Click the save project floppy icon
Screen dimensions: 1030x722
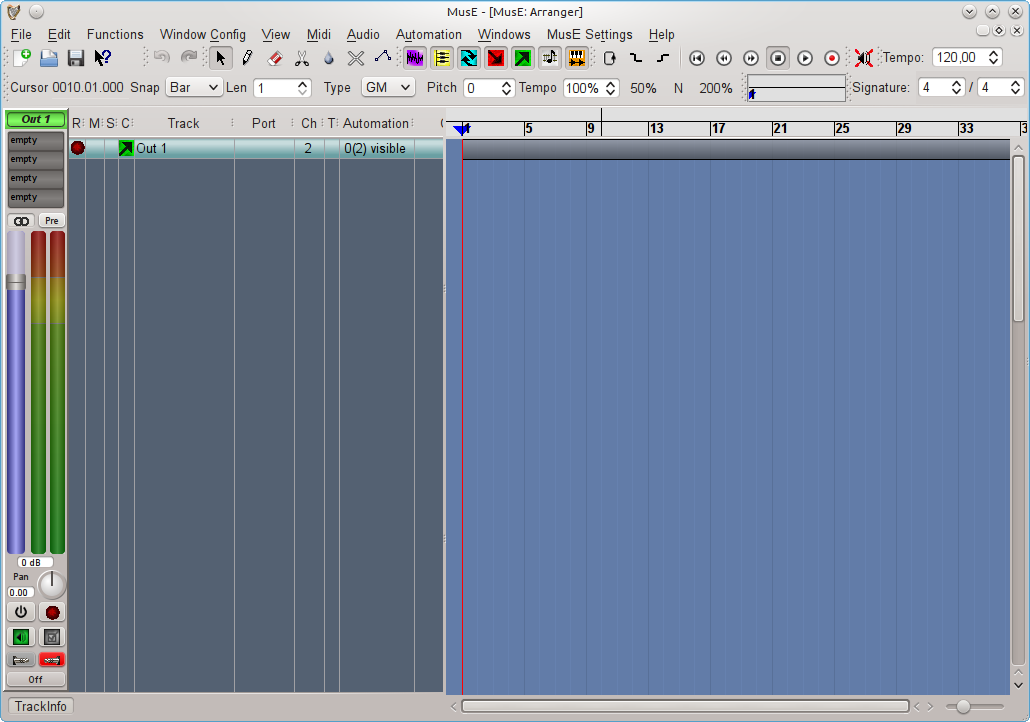(75, 58)
